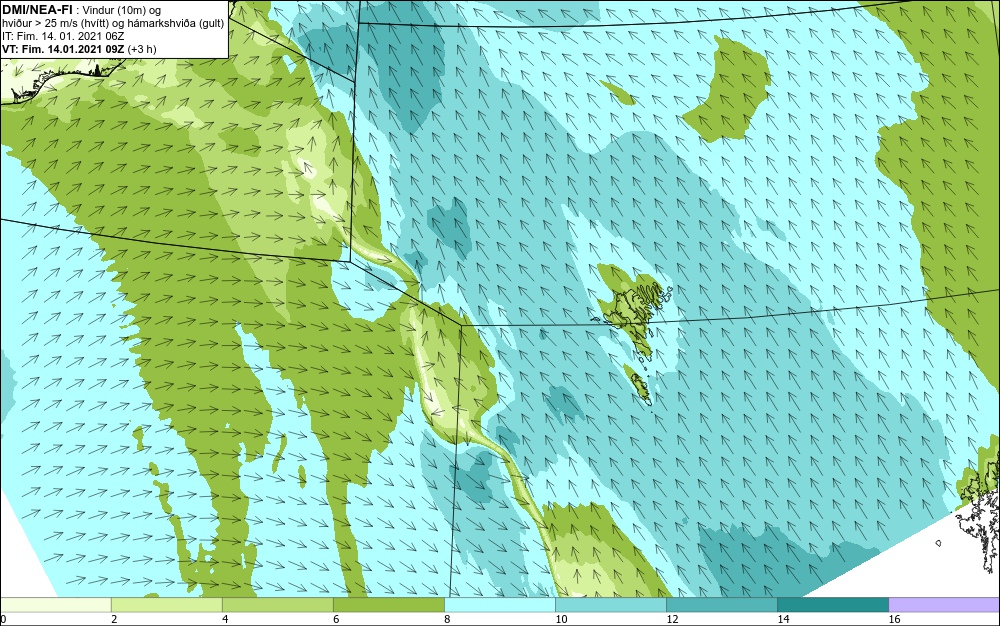The height and width of the screenshot is (626, 1000).
Task: Click the light cyan 8–10 m/s swatch
Action: click(x=499, y=604)
